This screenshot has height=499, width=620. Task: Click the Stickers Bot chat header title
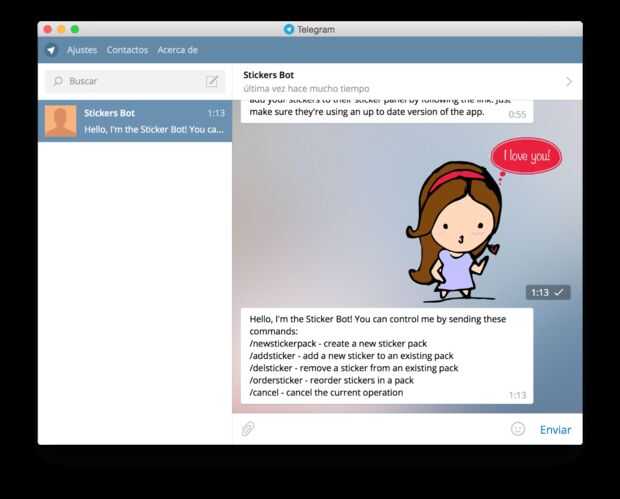point(268,75)
